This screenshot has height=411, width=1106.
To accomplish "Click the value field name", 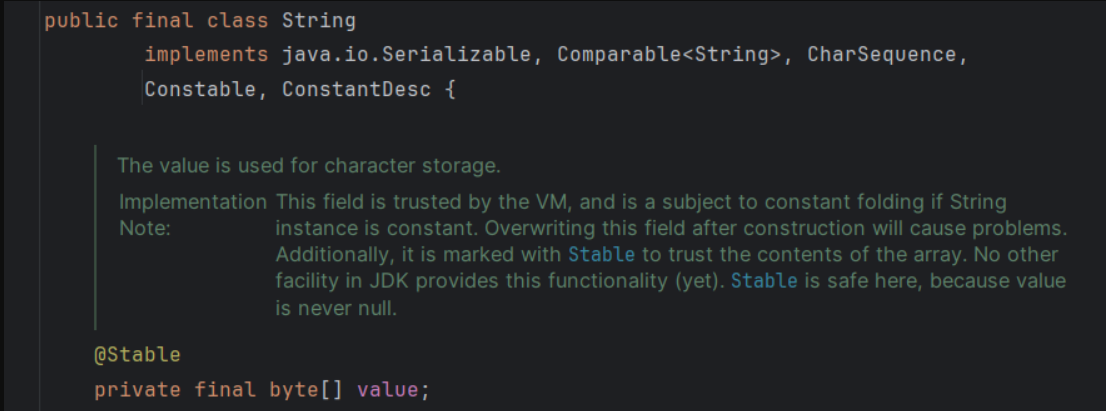I will [x=388, y=389].
